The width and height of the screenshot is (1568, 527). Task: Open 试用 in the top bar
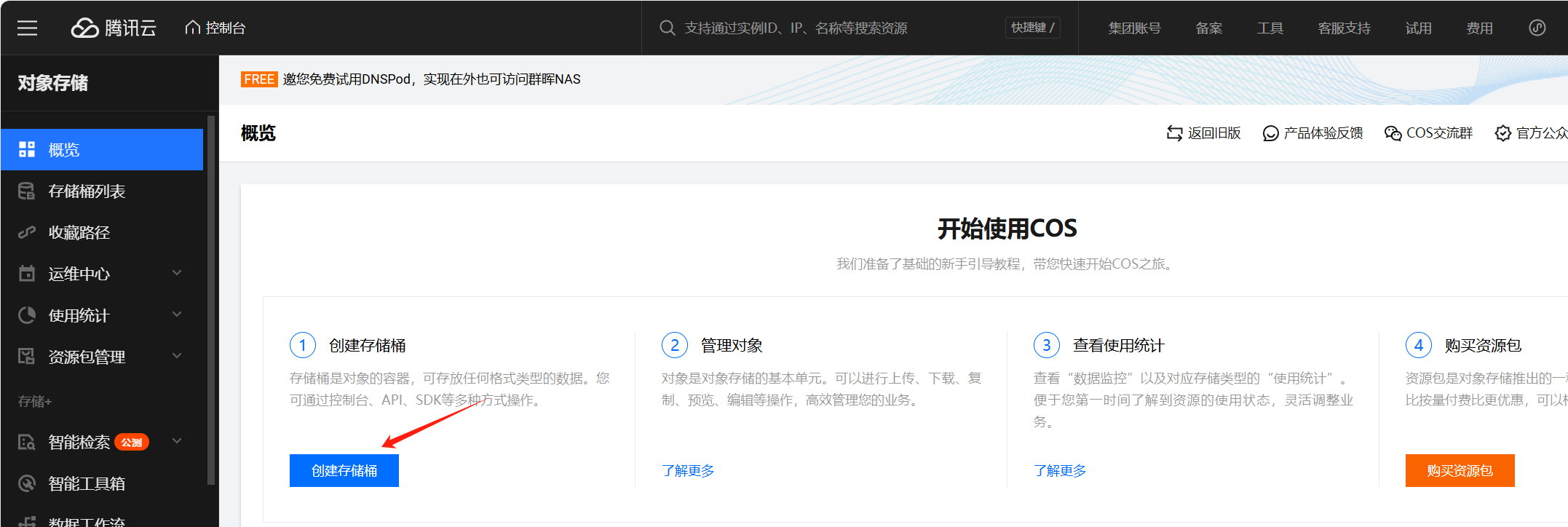click(1419, 28)
